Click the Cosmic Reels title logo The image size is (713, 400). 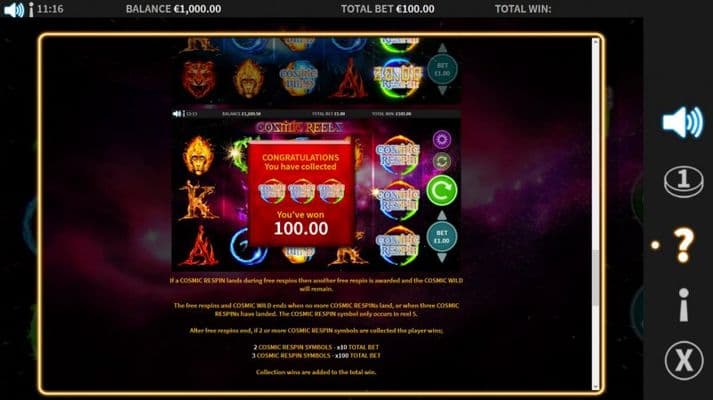coord(299,128)
